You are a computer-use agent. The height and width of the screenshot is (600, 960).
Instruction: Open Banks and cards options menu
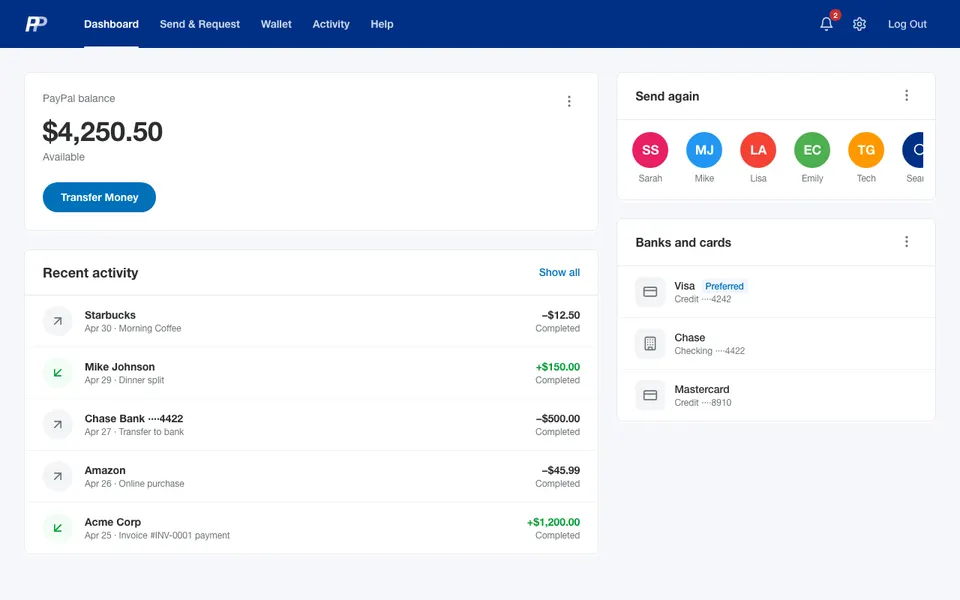(906, 242)
